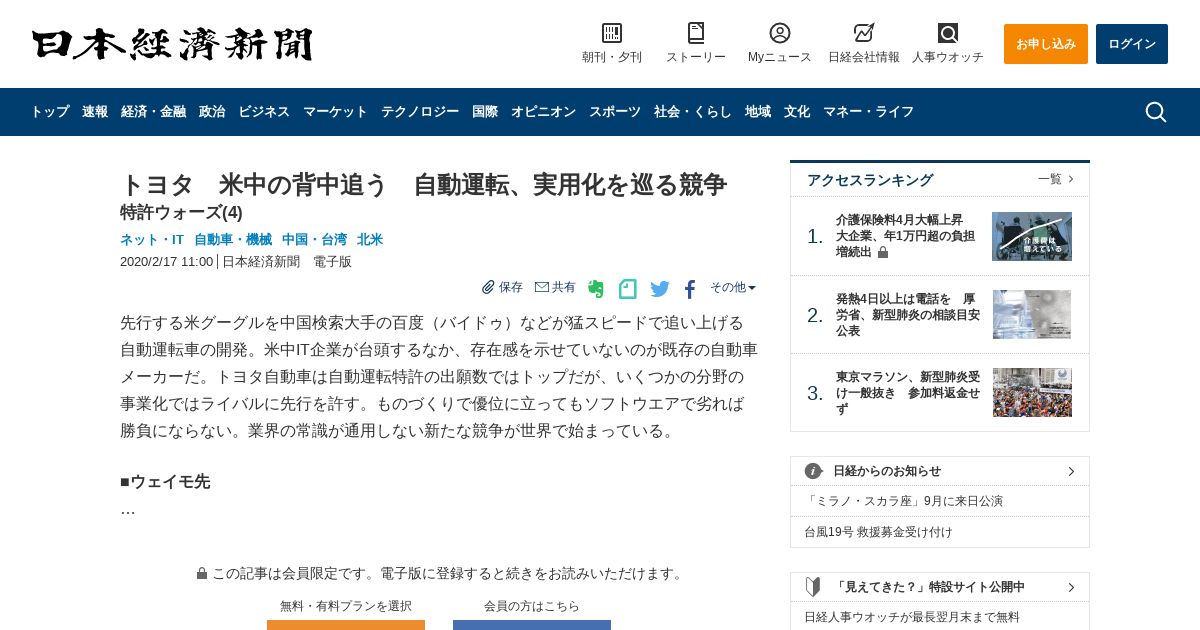Click the 介護保険料 ranking thumbnail
Image resolution: width=1200 pixels, height=630 pixels.
(1032, 236)
